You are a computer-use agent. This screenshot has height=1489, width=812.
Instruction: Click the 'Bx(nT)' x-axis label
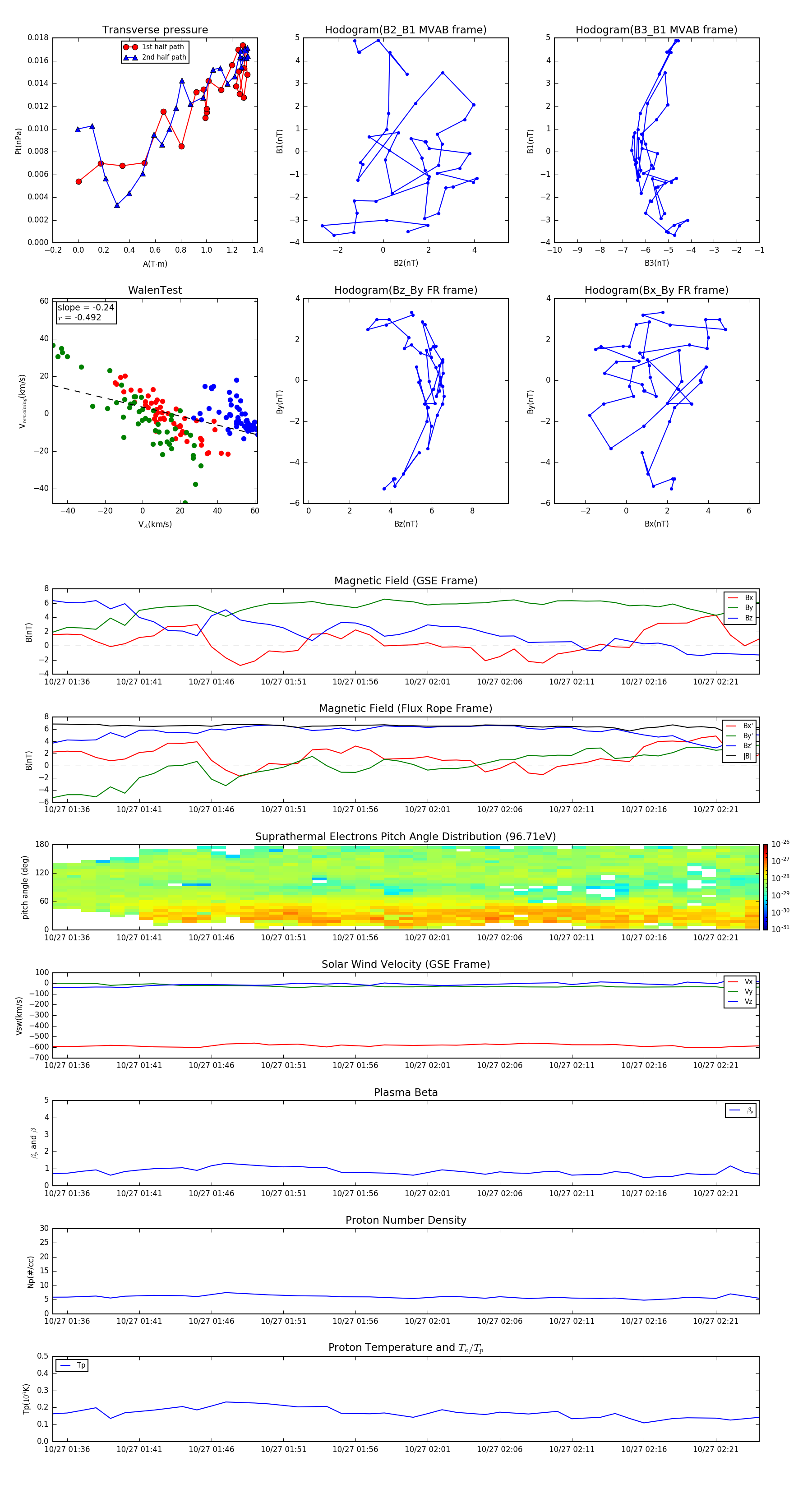click(656, 524)
